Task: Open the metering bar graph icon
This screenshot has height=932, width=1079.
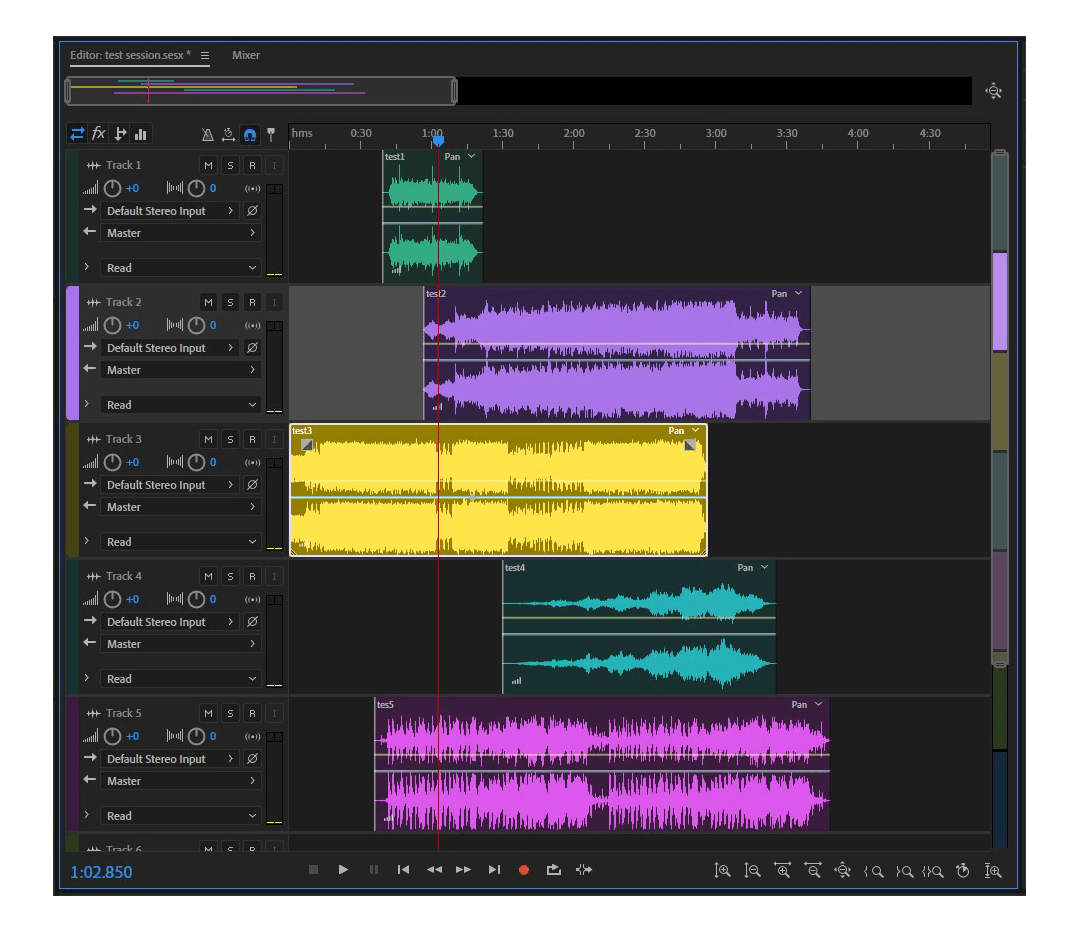Action: 141,133
